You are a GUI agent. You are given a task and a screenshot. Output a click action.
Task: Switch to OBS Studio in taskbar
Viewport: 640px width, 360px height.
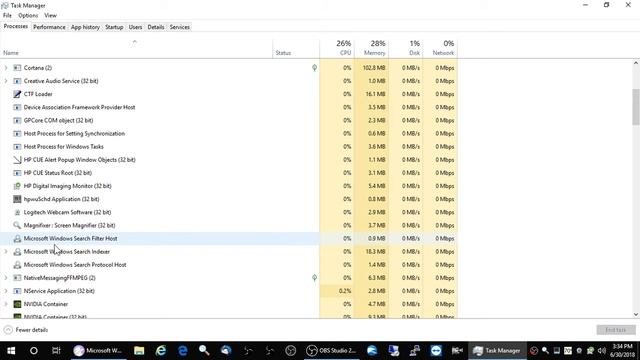pyautogui.click(x=332, y=351)
